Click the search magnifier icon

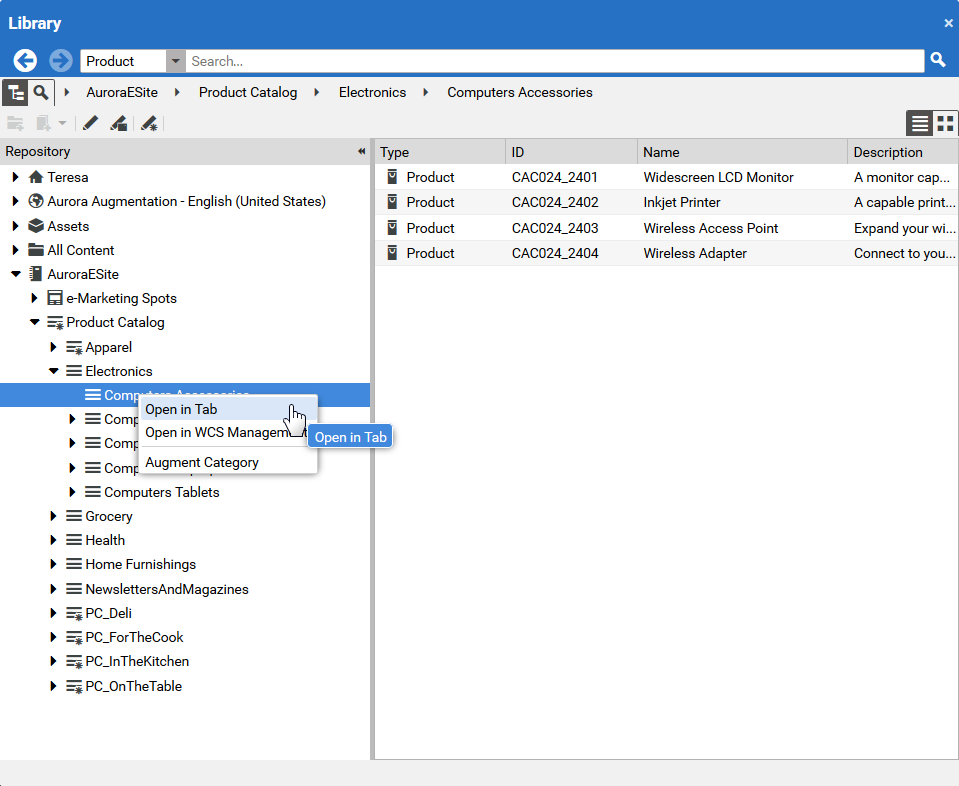pyautogui.click(x=938, y=61)
